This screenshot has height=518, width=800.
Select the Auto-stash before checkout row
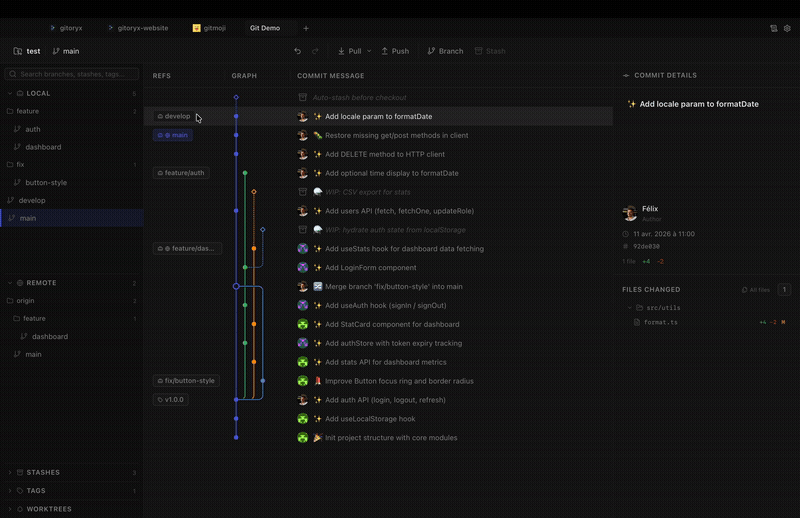(x=378, y=97)
